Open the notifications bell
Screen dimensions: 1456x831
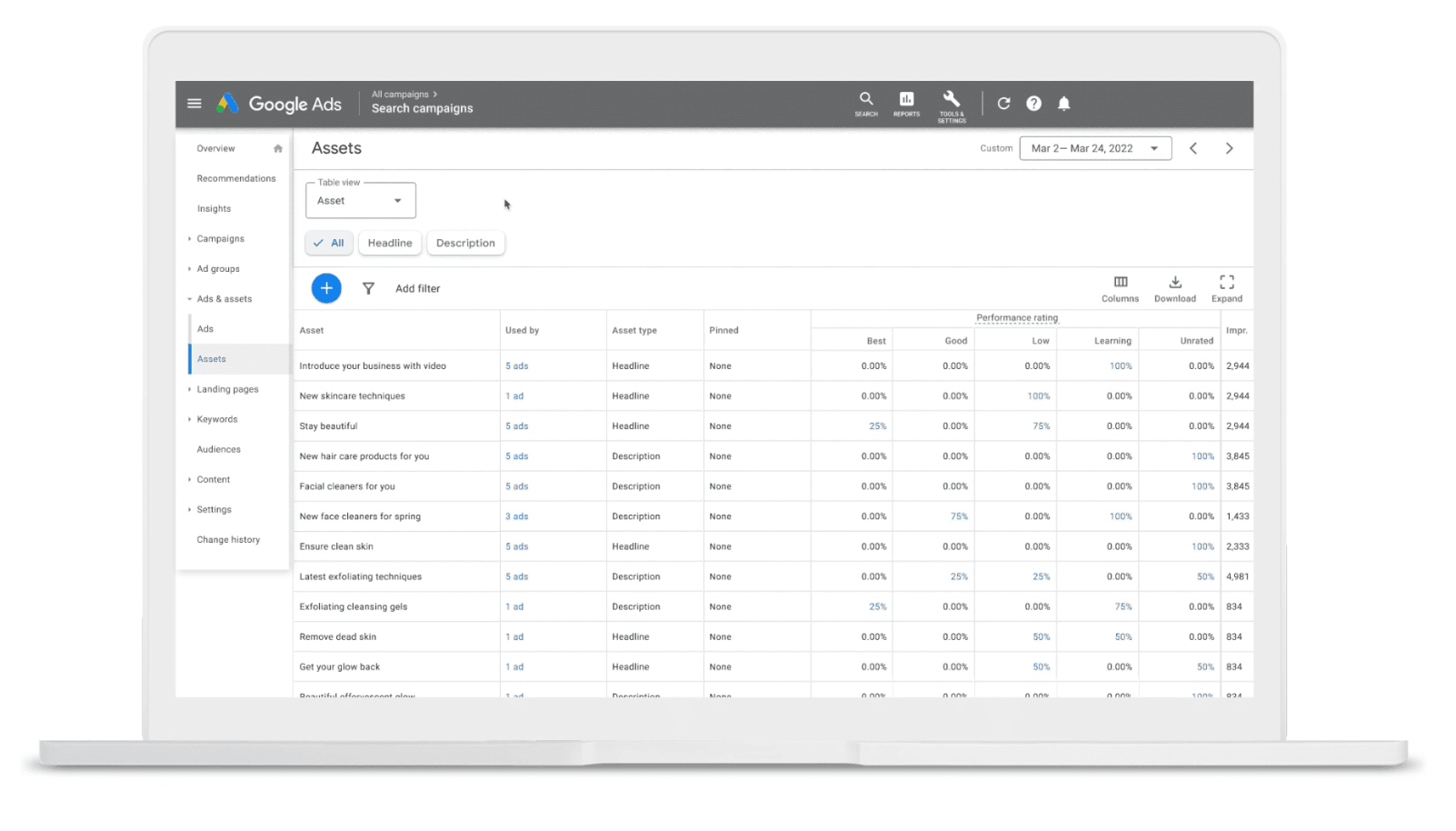coord(1063,104)
